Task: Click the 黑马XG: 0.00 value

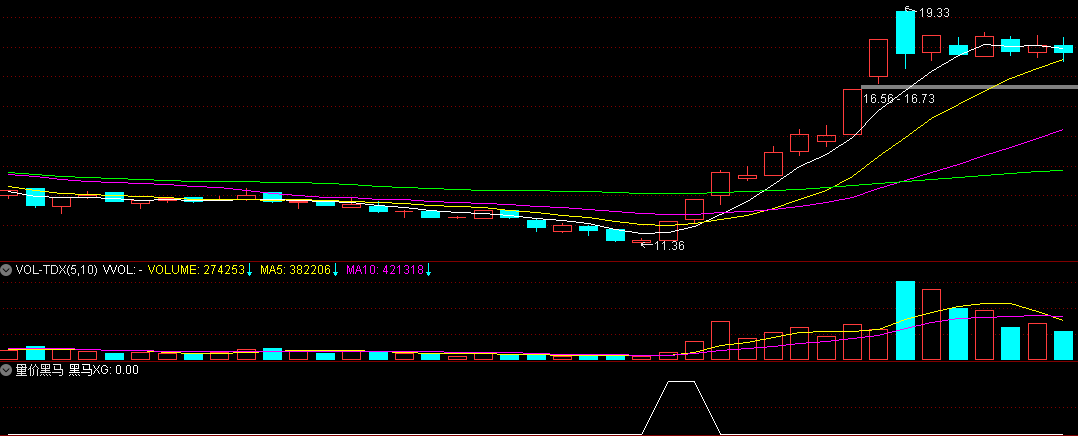Action: click(103, 370)
